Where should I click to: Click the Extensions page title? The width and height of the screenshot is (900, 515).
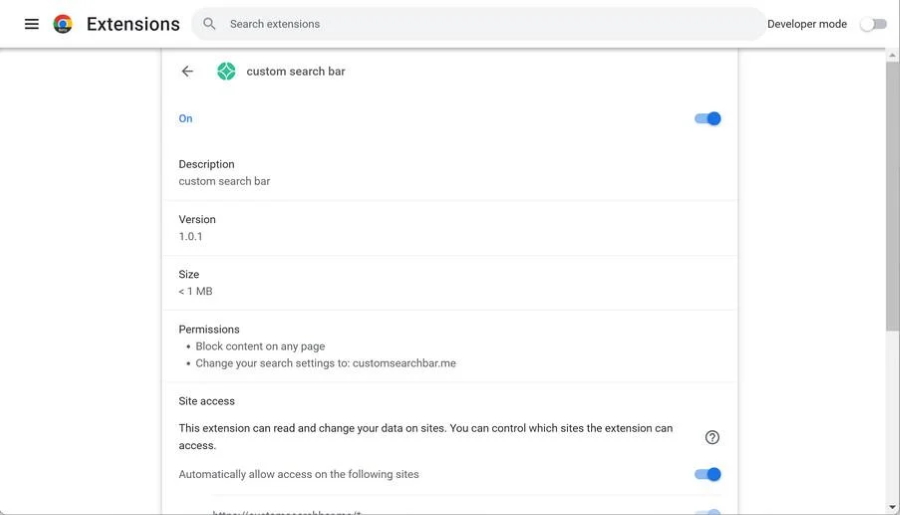133,24
